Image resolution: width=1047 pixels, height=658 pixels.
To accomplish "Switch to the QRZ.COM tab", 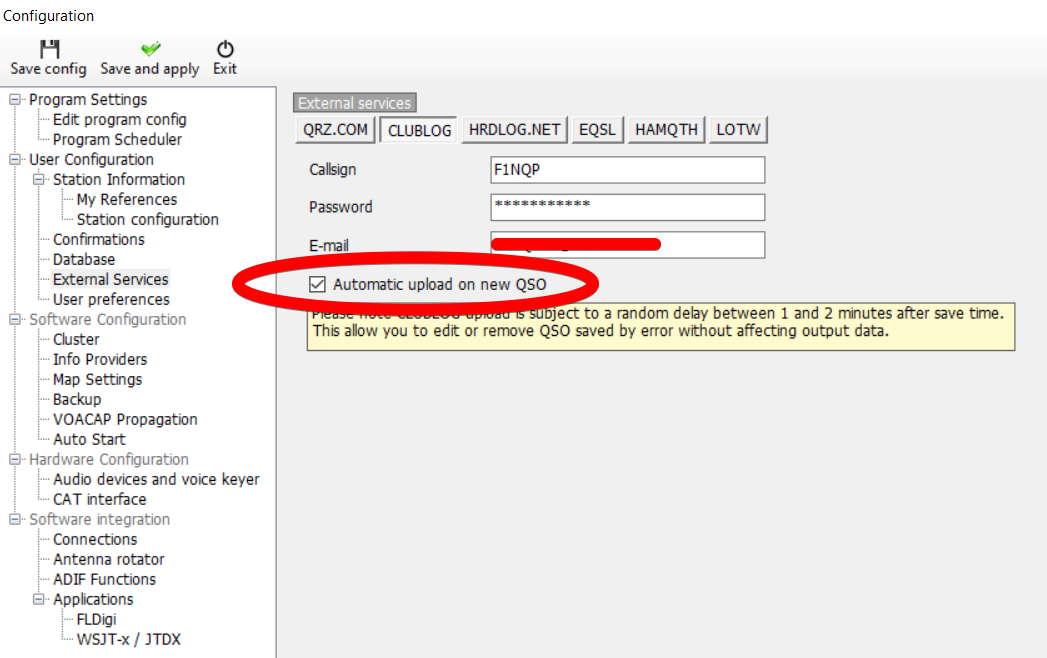I will 335,130.
